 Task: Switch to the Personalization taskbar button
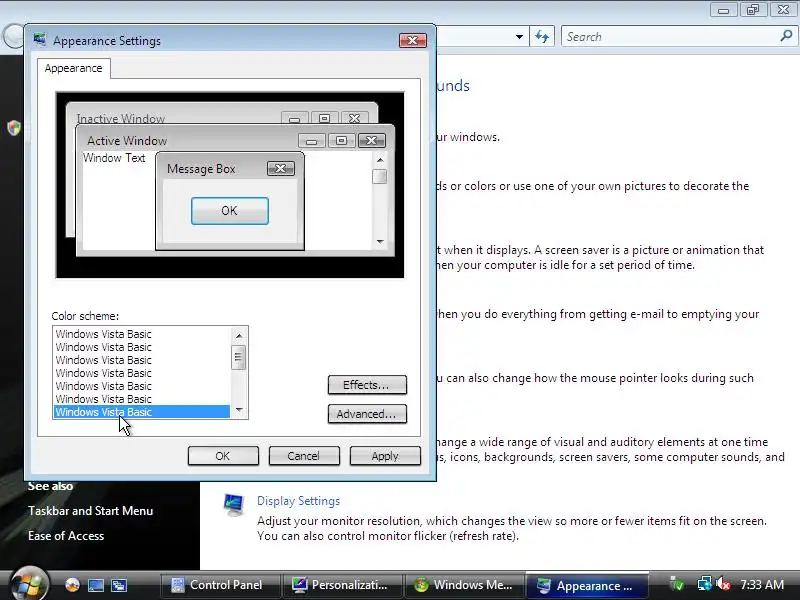coord(341,585)
